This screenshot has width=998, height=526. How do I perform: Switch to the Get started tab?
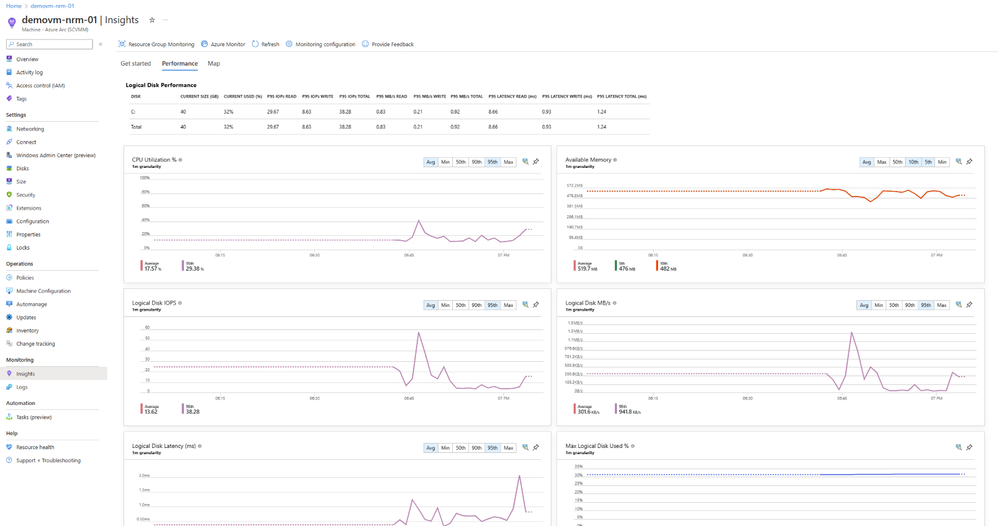click(x=136, y=64)
